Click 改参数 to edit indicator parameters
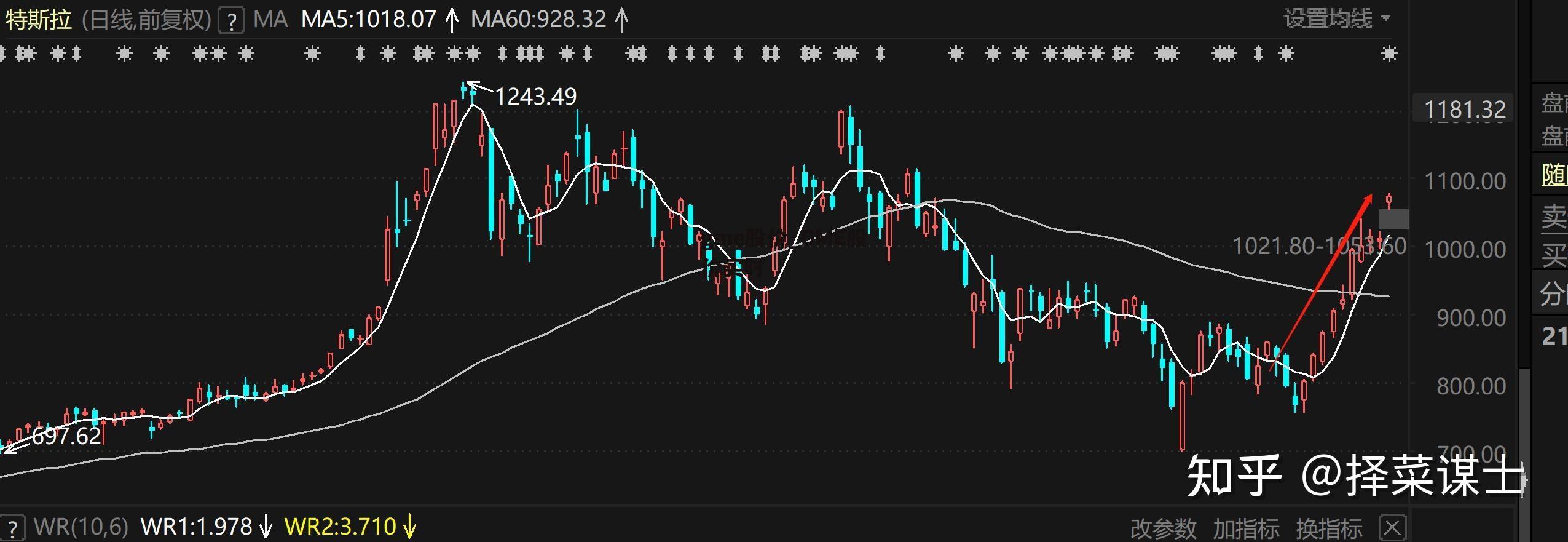1568x542 pixels. [1164, 528]
